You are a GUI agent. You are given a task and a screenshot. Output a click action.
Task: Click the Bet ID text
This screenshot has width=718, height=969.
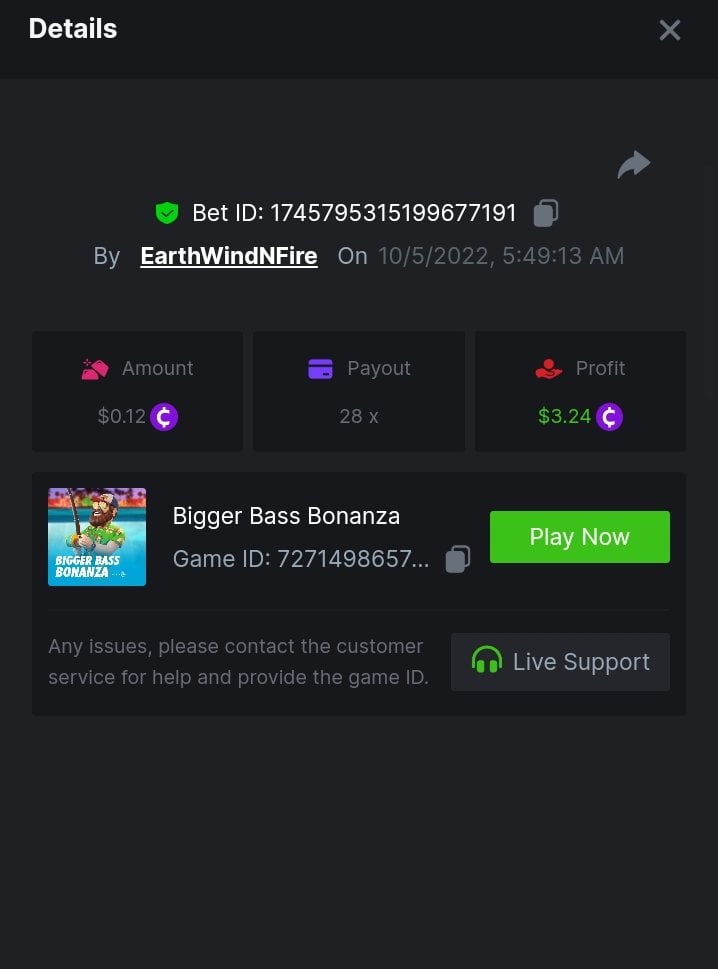tap(354, 213)
